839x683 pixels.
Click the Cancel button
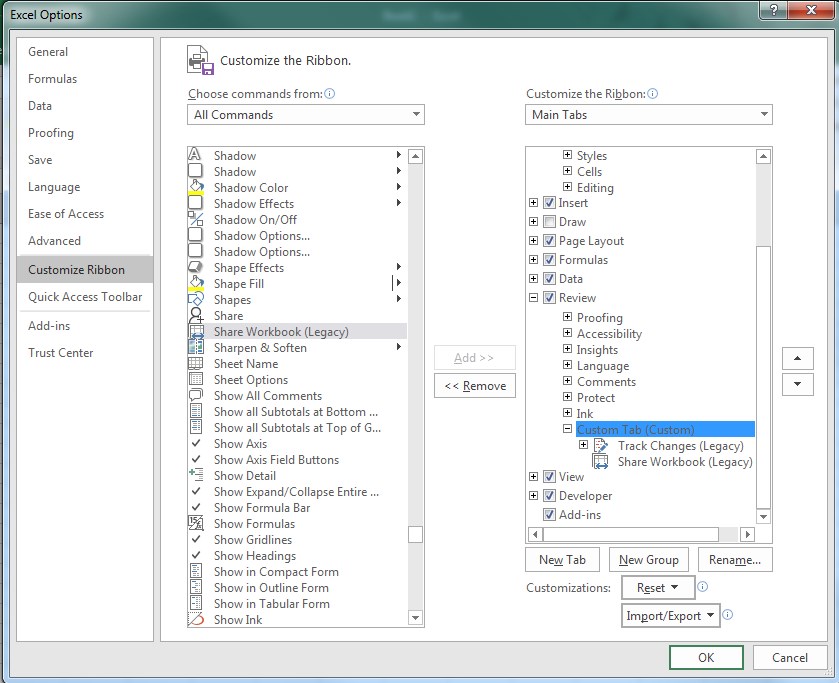click(x=790, y=657)
